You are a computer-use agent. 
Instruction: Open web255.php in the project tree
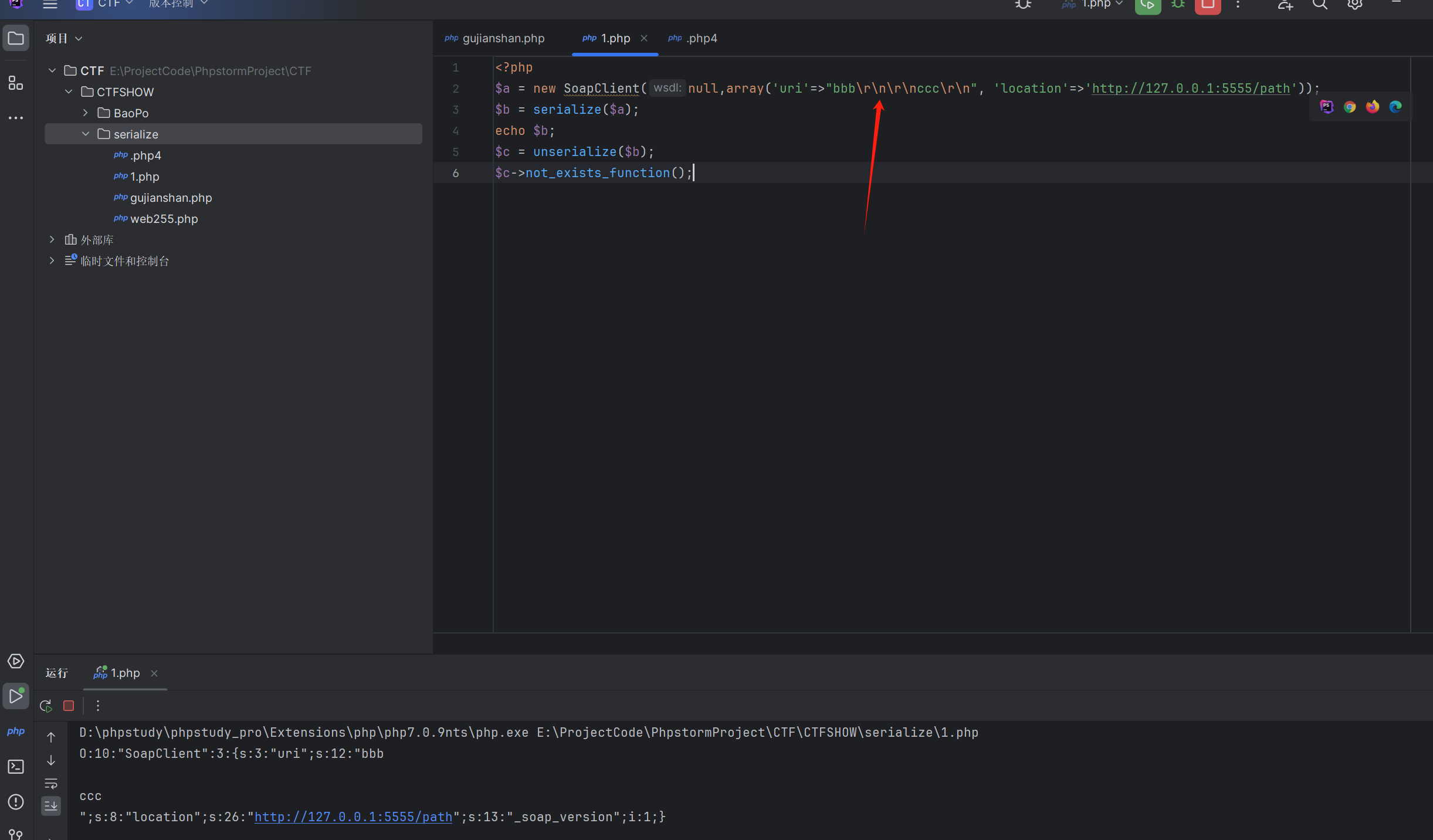[x=164, y=219]
